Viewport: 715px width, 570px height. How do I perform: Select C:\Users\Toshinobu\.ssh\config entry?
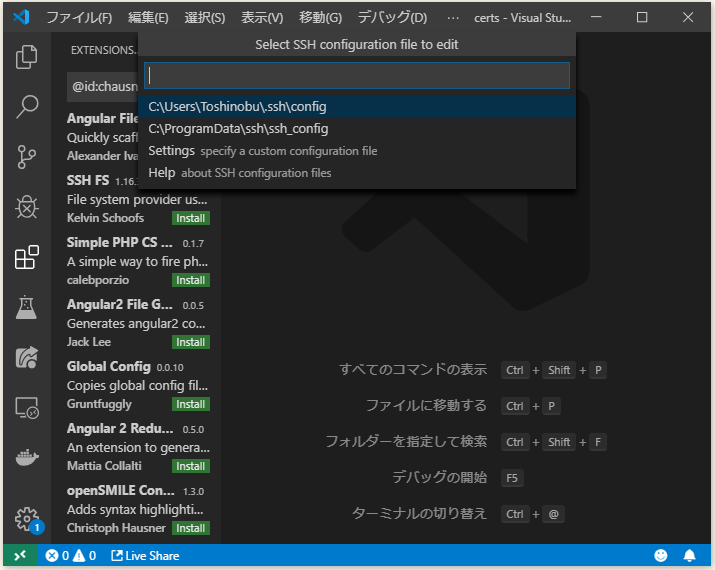(x=357, y=107)
